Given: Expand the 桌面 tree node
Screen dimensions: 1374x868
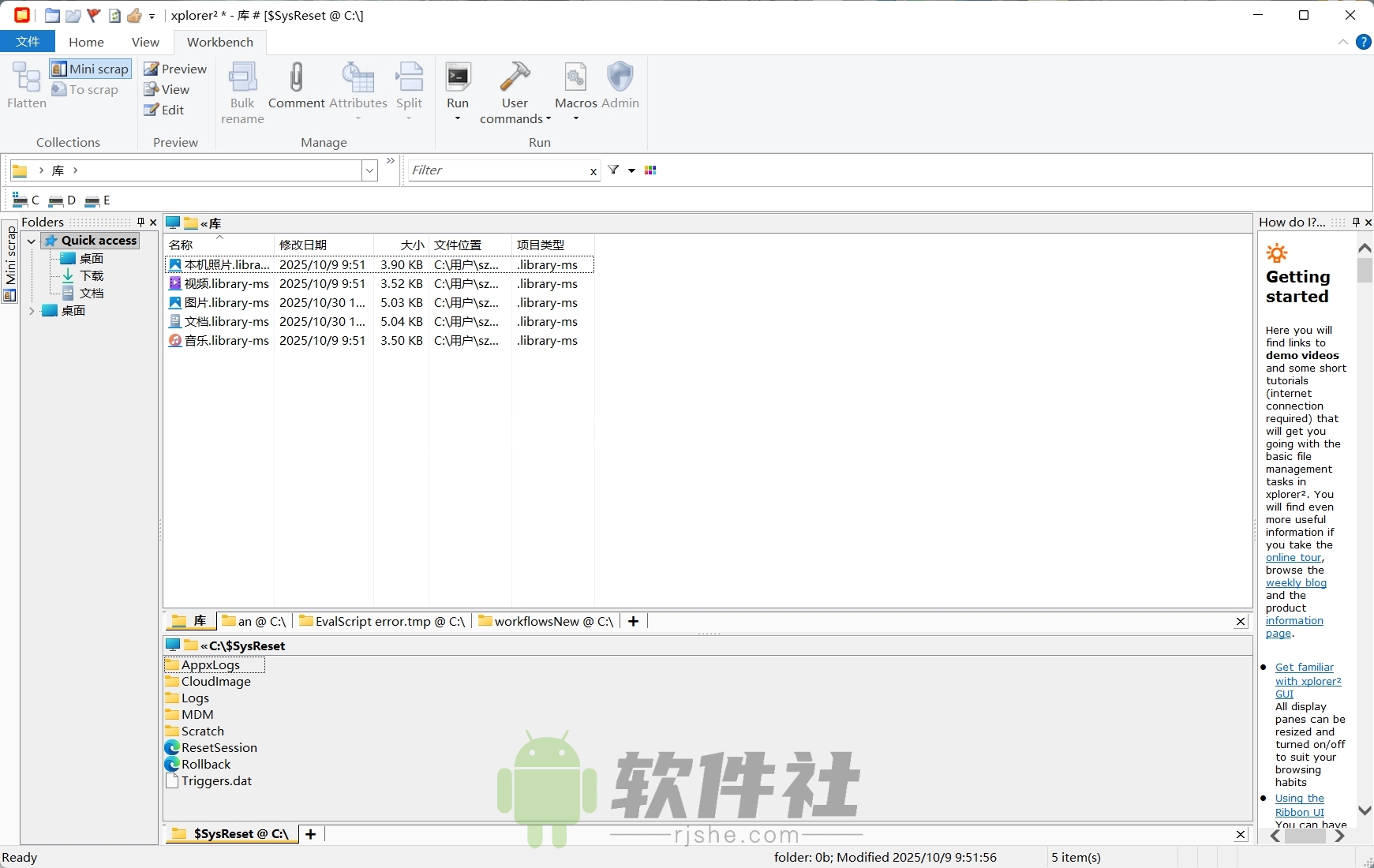Looking at the screenshot, I should (32, 310).
